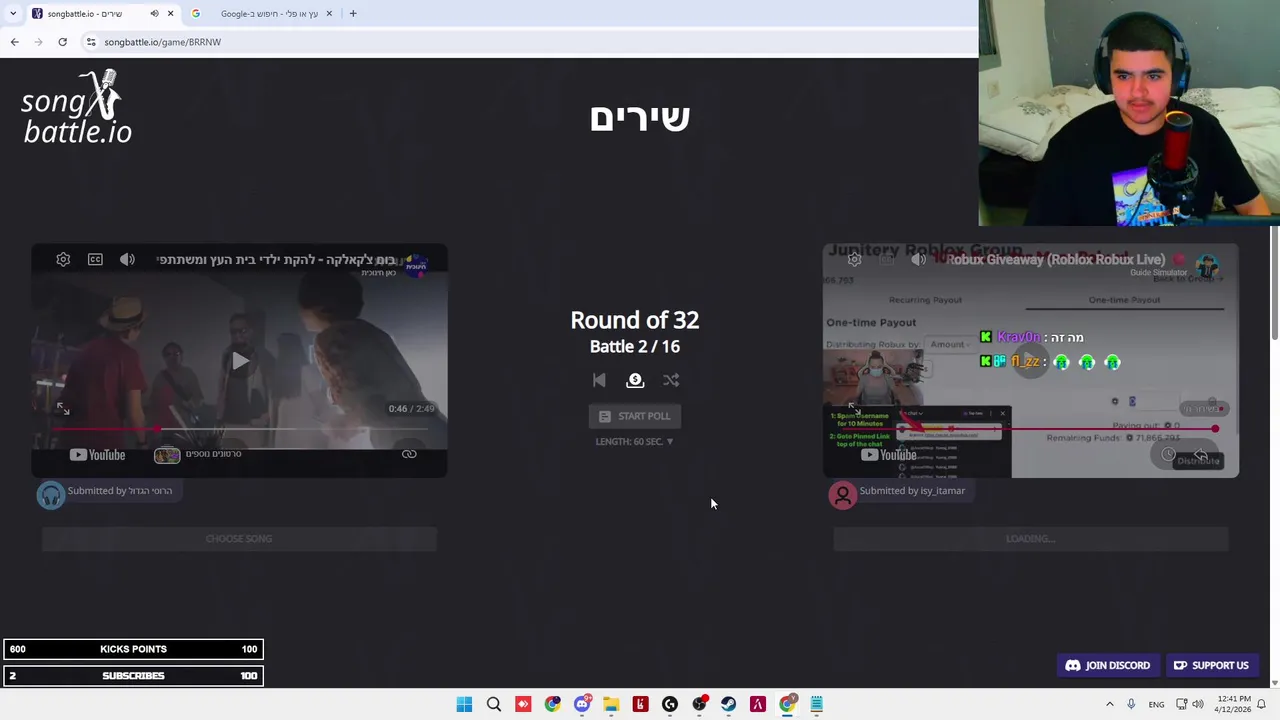Join Discord button
The width and height of the screenshot is (1280, 720).
coord(1108,666)
